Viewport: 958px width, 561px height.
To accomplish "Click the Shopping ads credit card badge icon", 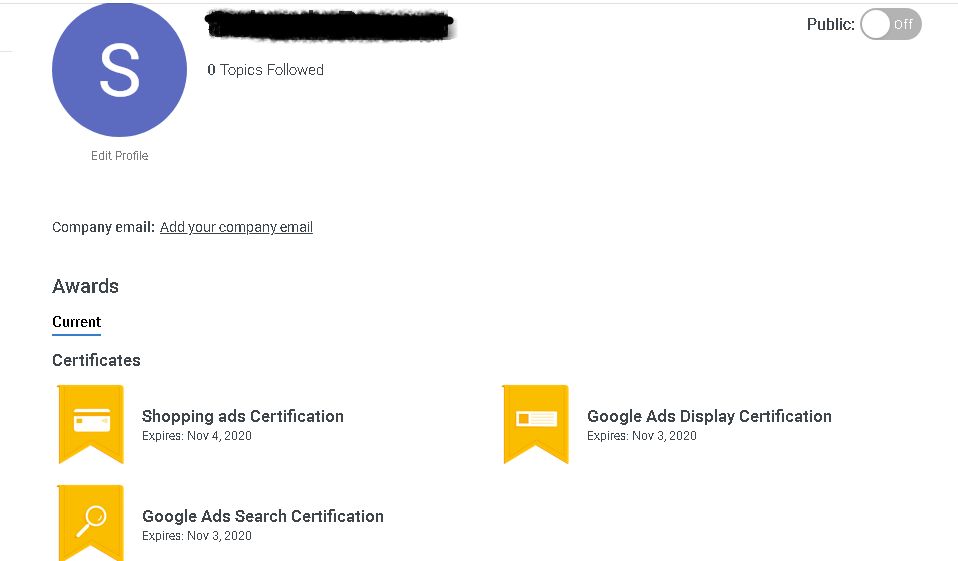I will pos(91,423).
